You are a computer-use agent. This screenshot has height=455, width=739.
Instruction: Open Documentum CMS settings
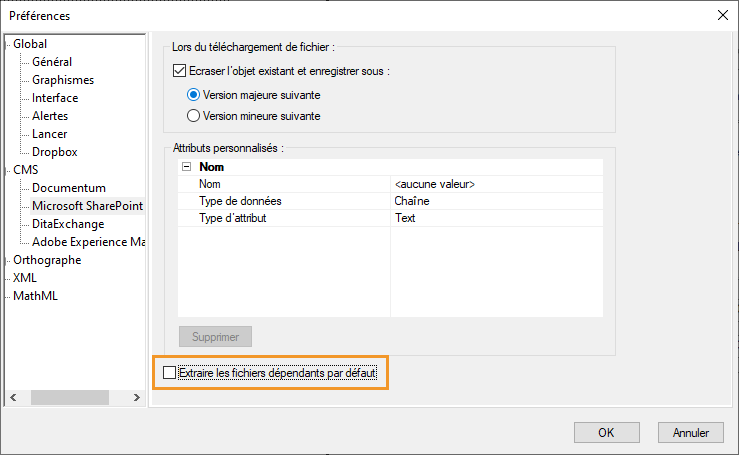(68, 188)
